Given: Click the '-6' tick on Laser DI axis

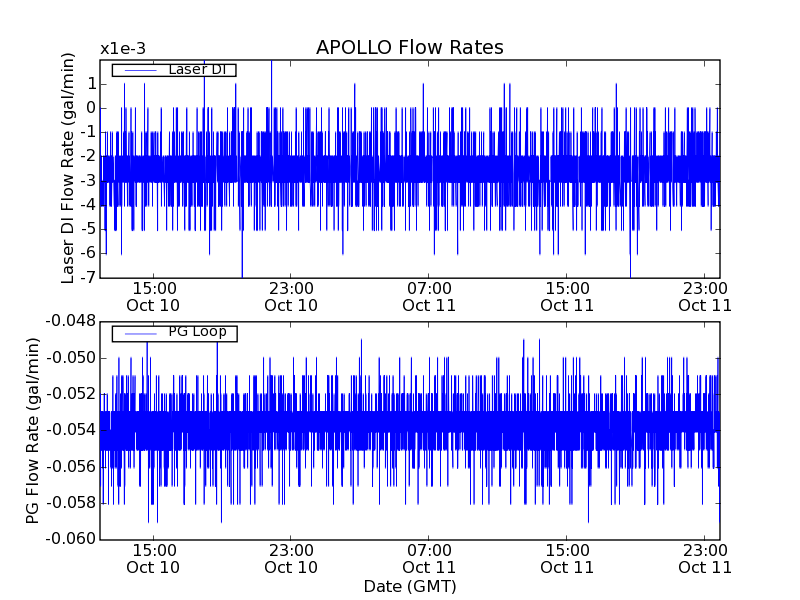Looking at the screenshot, I should pyautogui.click(x=89, y=253).
